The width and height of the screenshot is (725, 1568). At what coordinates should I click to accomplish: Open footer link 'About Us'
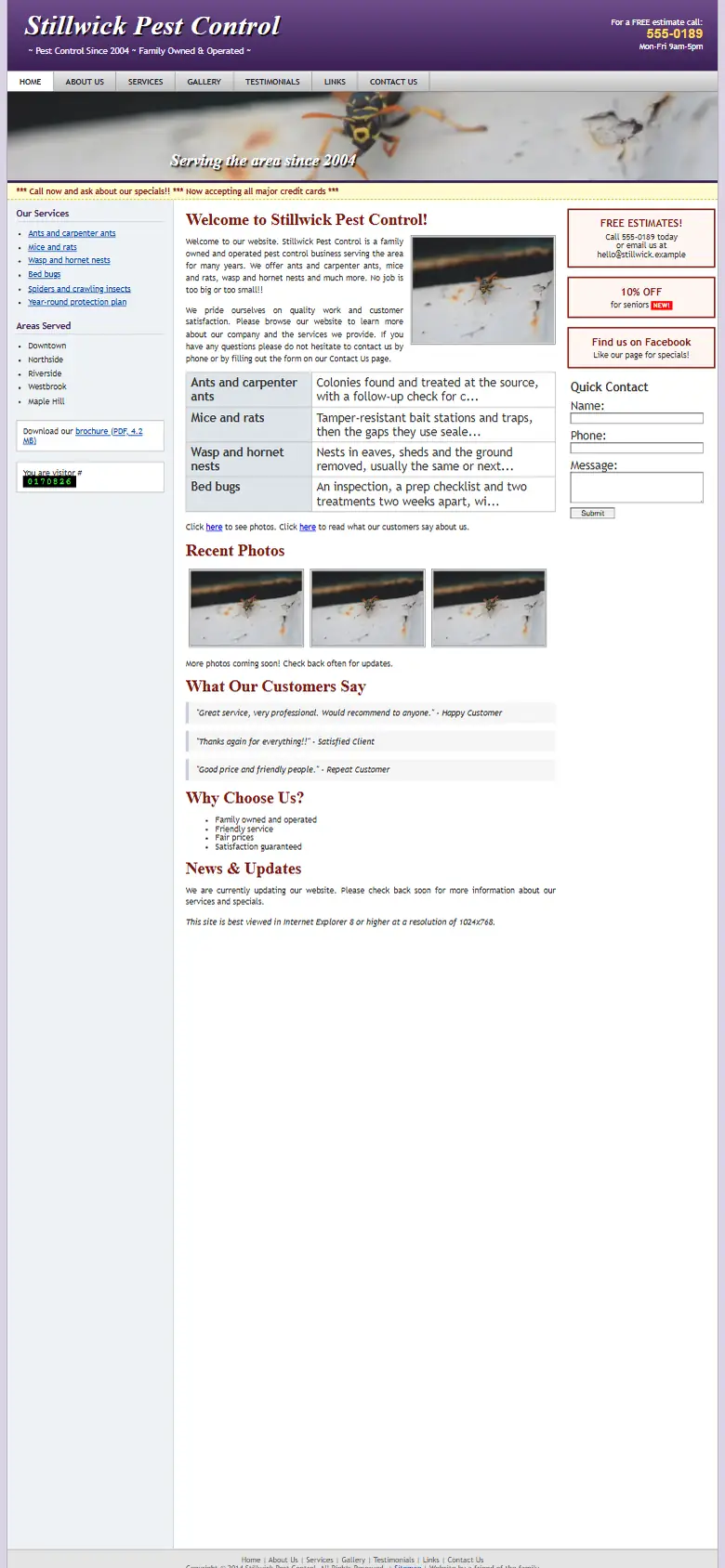283,1560
